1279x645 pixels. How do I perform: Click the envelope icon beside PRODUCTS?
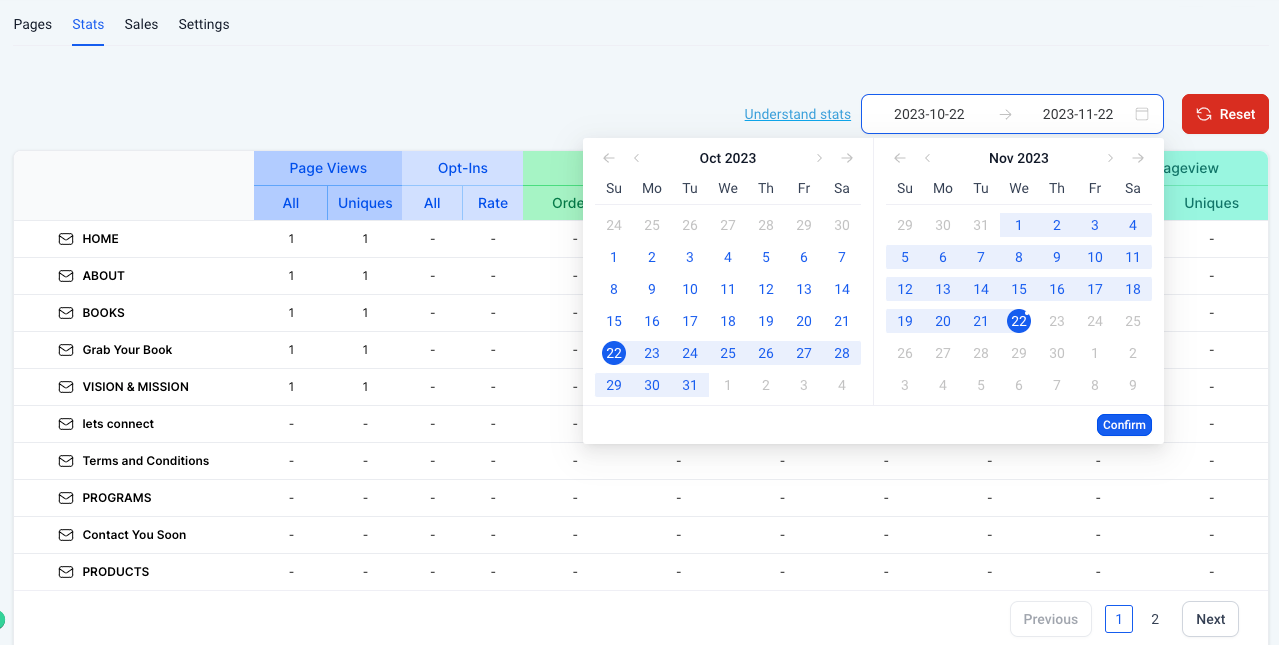65,571
